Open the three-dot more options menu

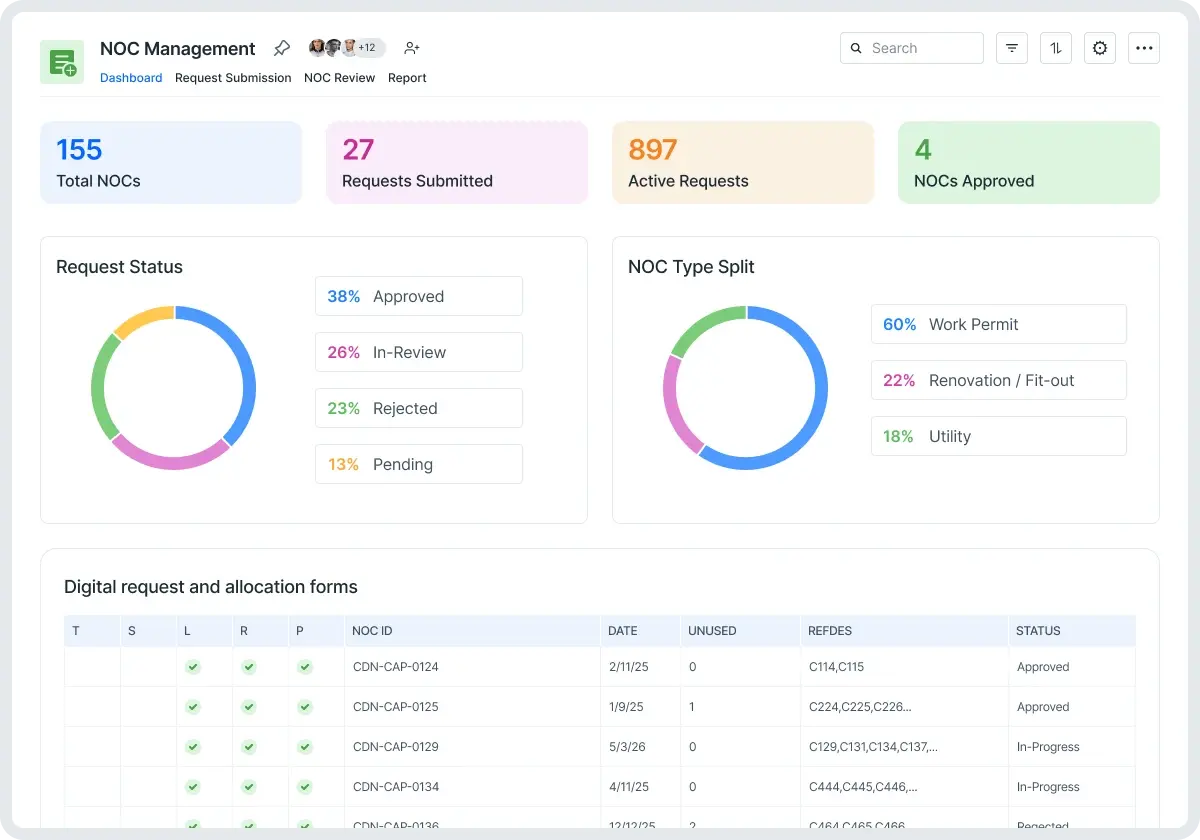coord(1144,48)
